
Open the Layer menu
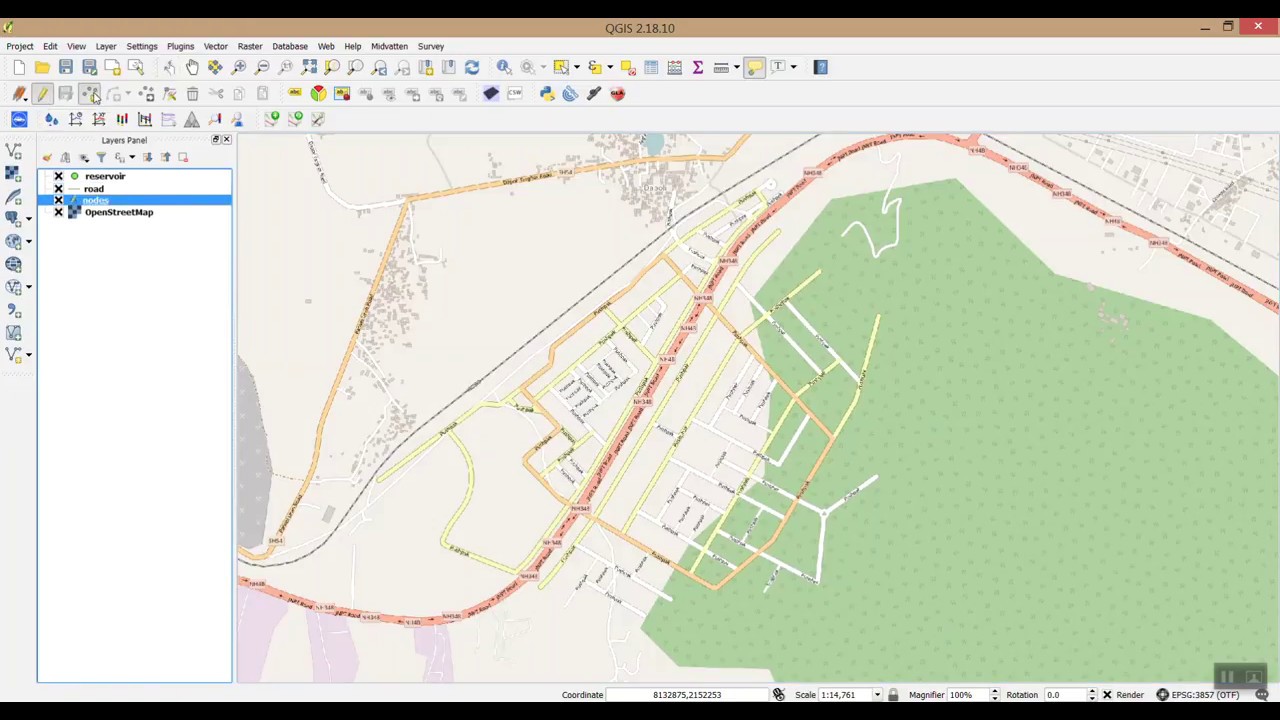point(106,46)
